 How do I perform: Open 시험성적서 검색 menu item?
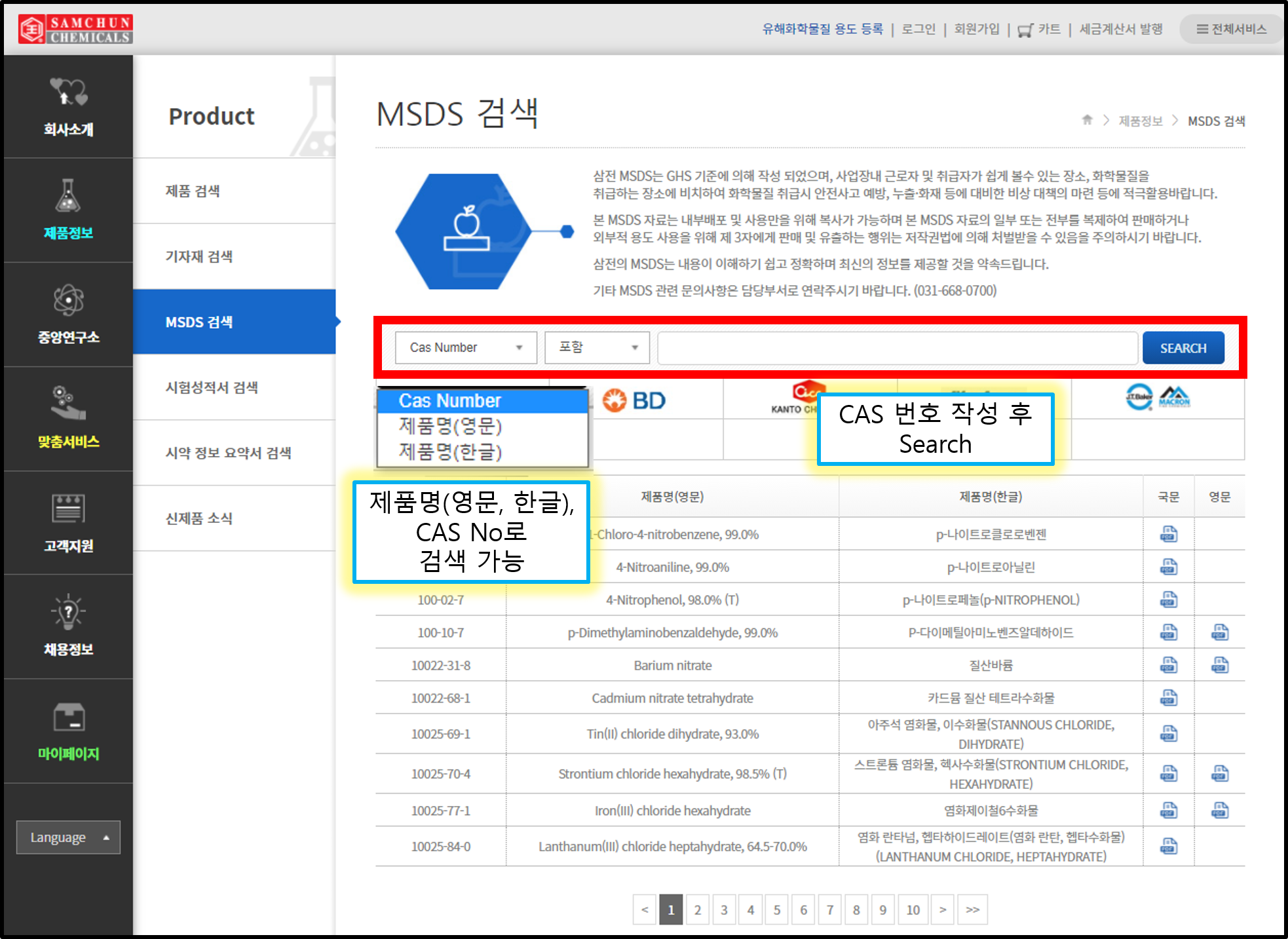coord(212,387)
